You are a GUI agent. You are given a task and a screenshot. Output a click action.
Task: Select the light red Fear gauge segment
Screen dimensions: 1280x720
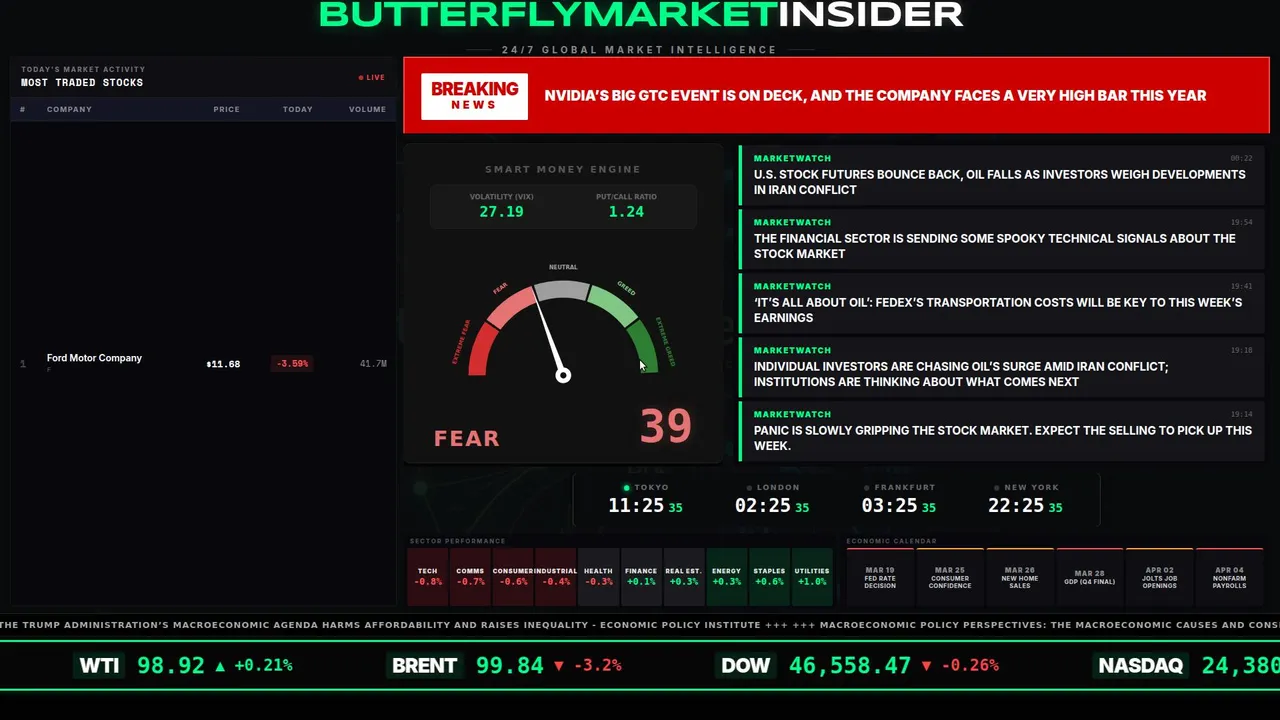[x=510, y=306]
